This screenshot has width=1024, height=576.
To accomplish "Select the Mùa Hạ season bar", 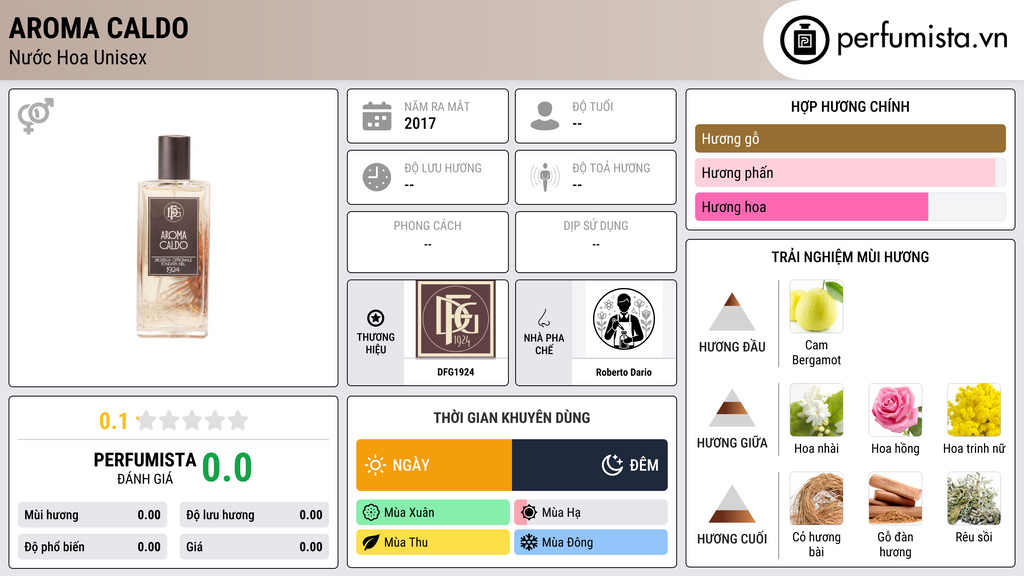I will 591,513.
